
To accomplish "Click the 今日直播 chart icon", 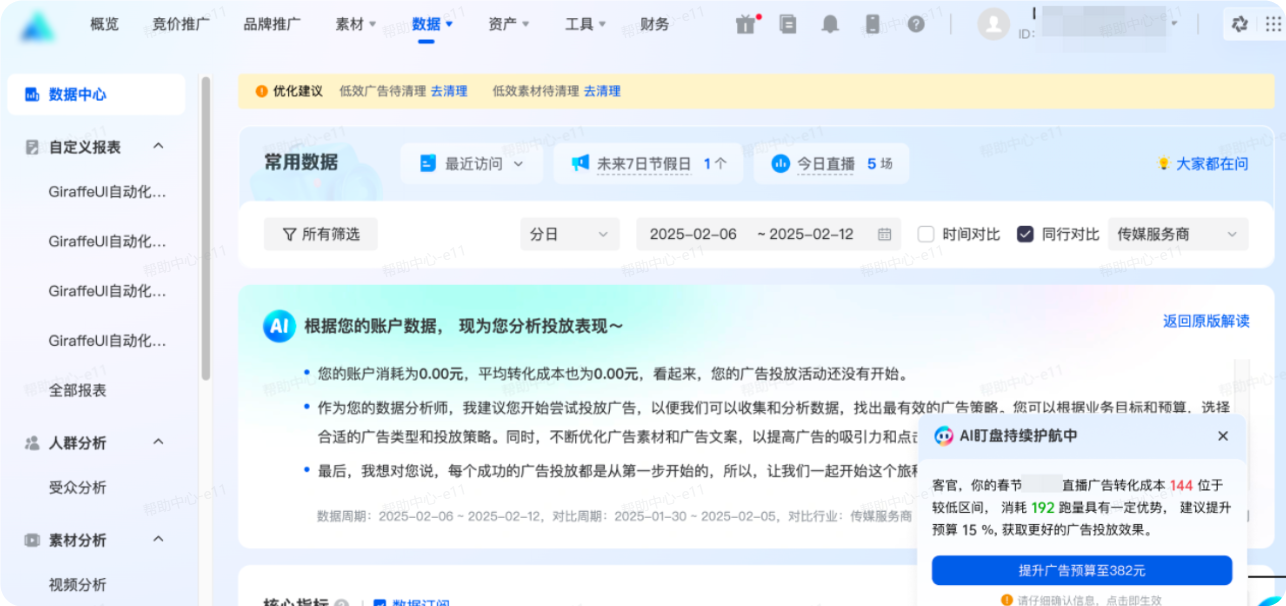I will coord(781,163).
